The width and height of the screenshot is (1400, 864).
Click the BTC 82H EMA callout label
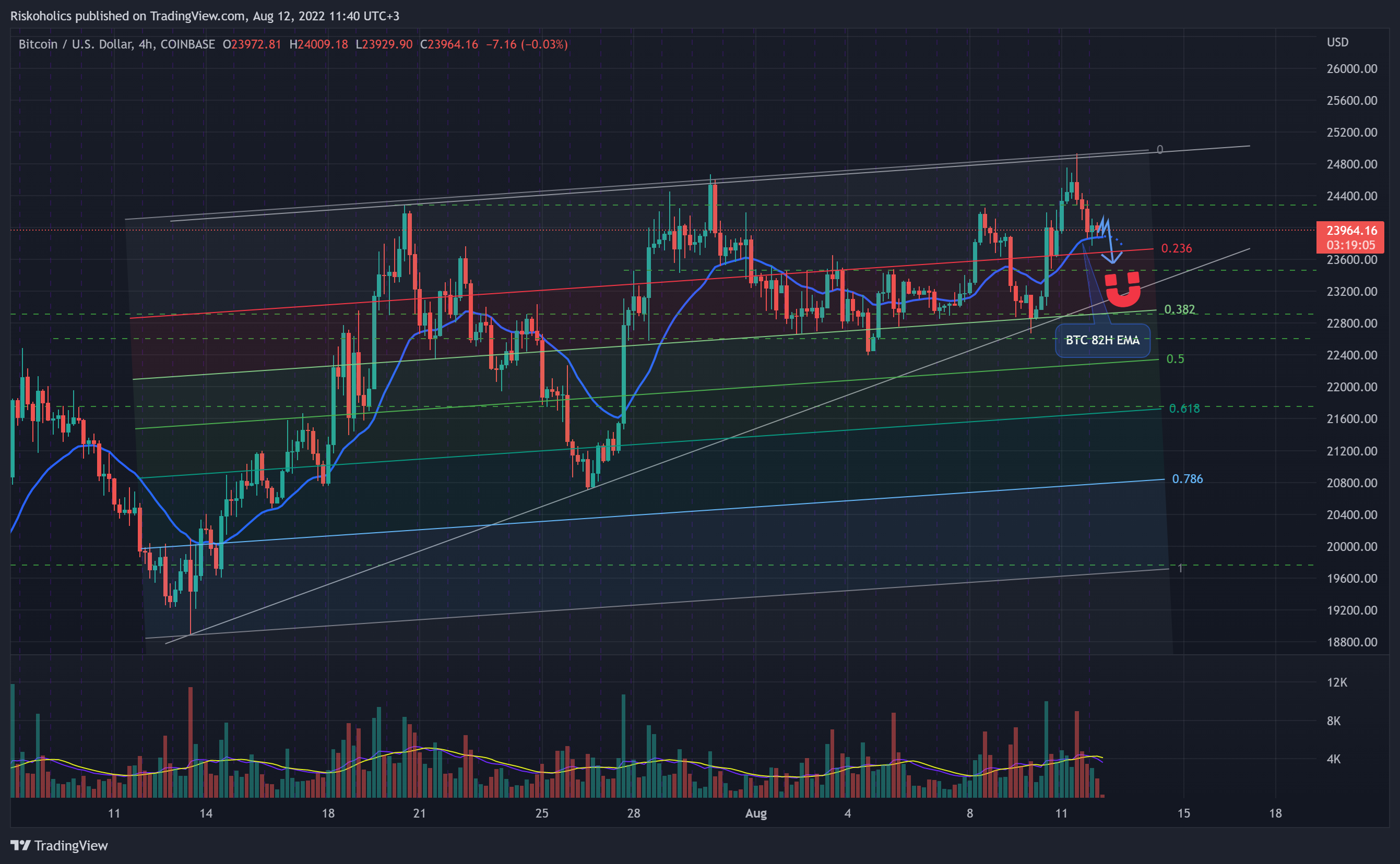pos(1102,340)
